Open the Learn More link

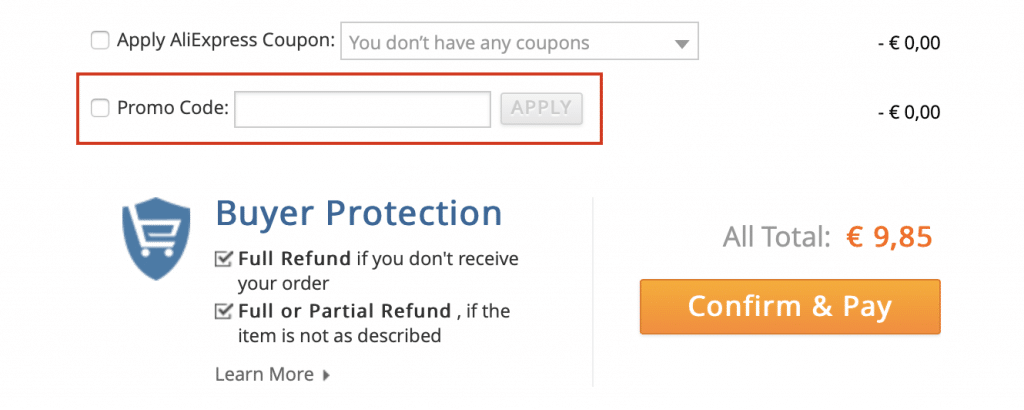pos(264,375)
